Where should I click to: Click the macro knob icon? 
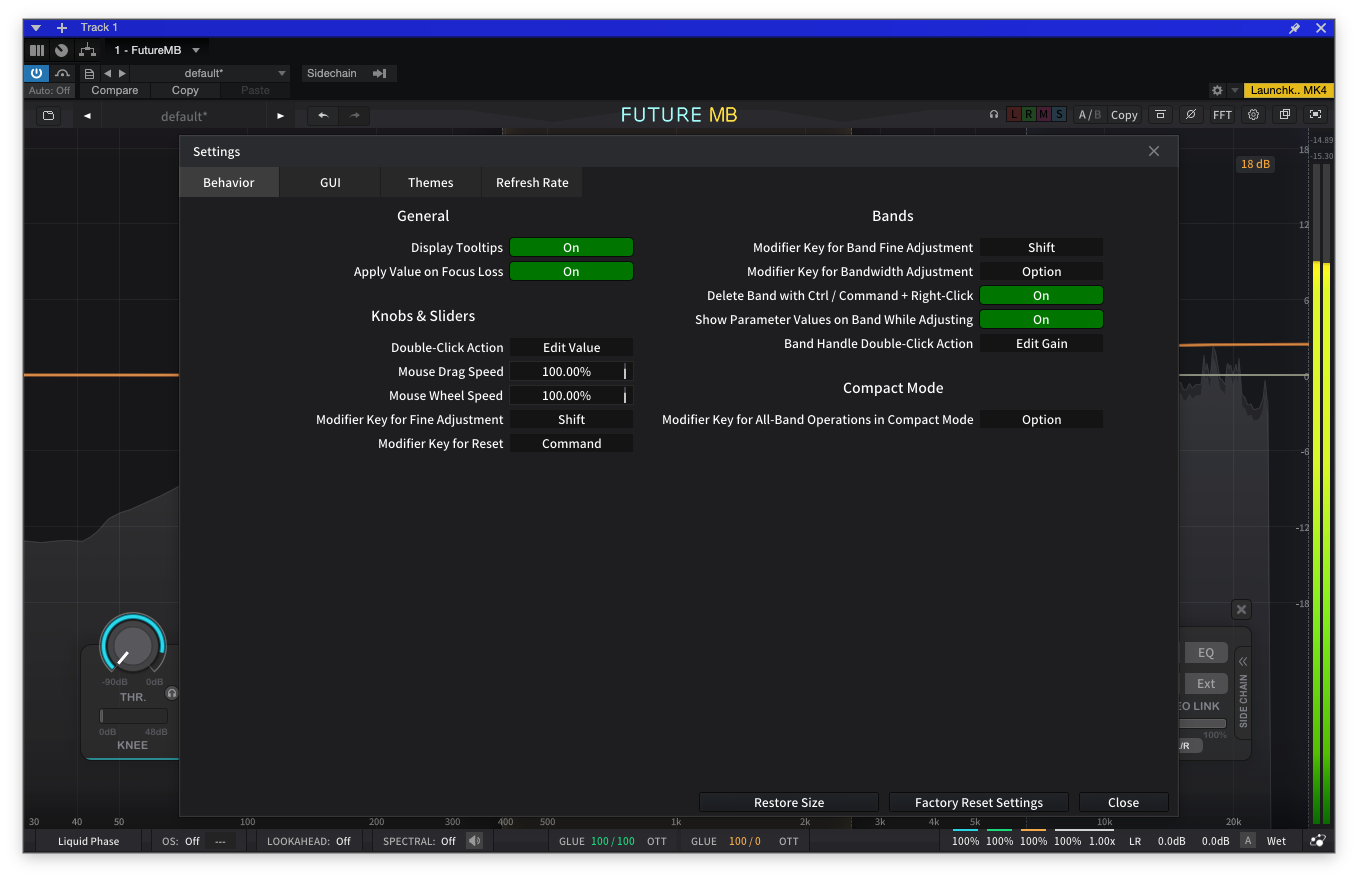[62, 50]
